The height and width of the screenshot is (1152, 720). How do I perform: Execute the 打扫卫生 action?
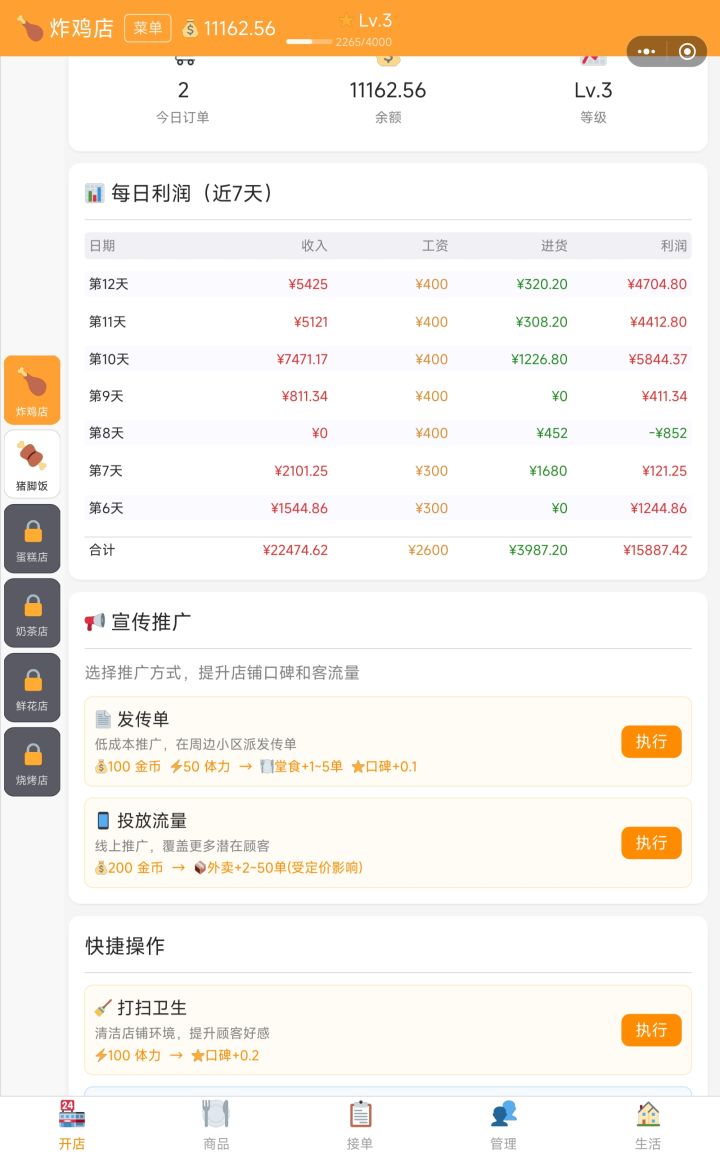click(x=651, y=1030)
